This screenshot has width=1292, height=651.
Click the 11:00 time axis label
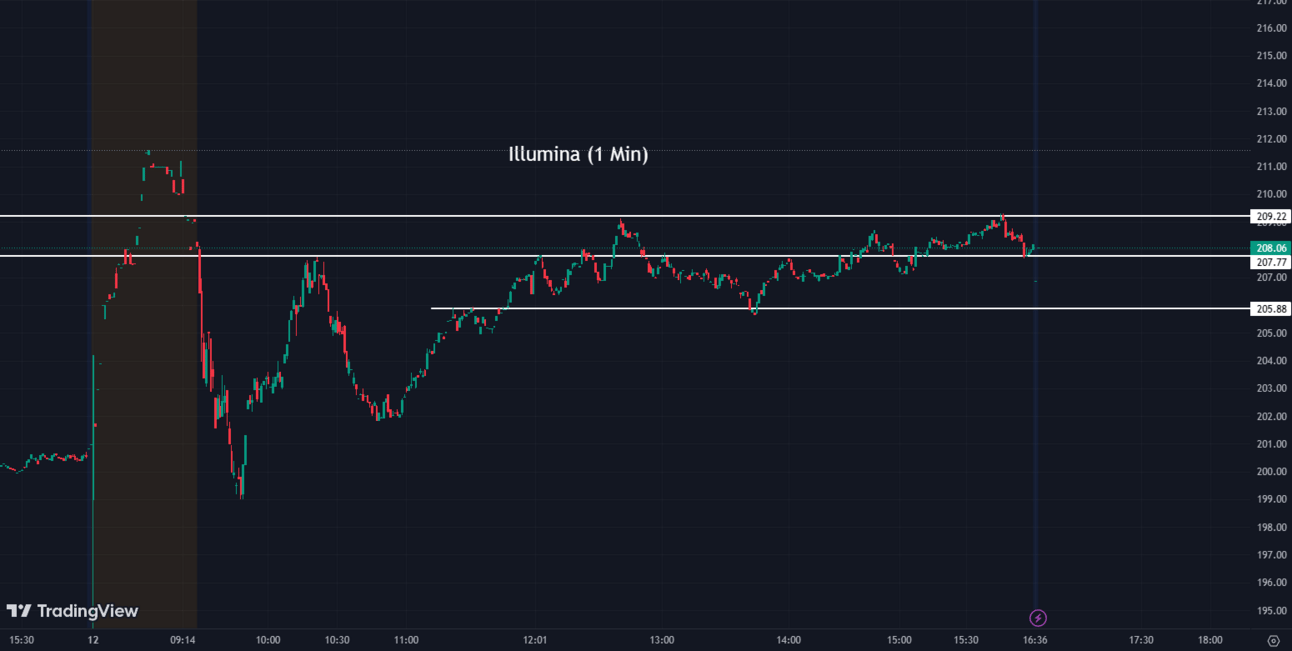[x=406, y=640]
